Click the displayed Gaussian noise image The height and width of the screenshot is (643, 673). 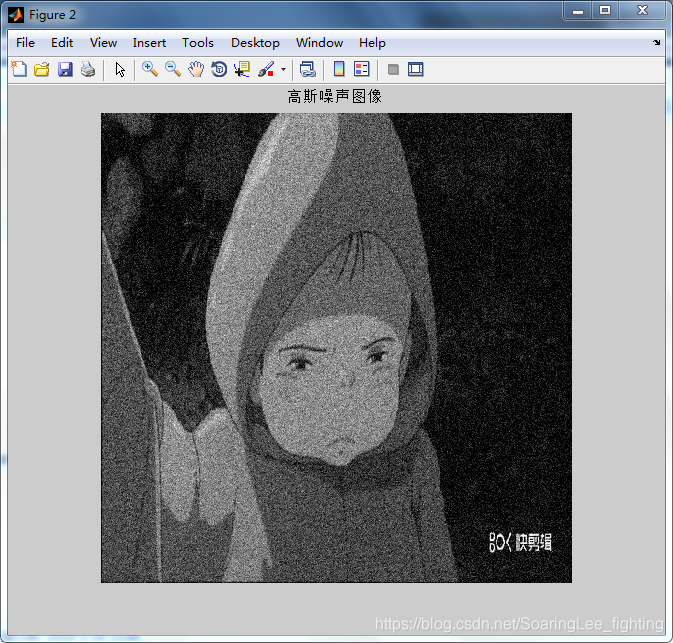pyautogui.click(x=336, y=348)
